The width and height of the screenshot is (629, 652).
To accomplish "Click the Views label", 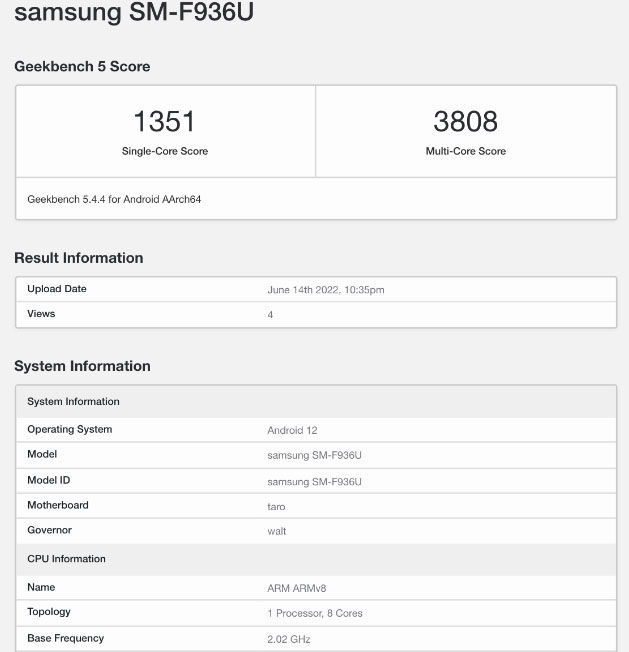I will tap(41, 314).
